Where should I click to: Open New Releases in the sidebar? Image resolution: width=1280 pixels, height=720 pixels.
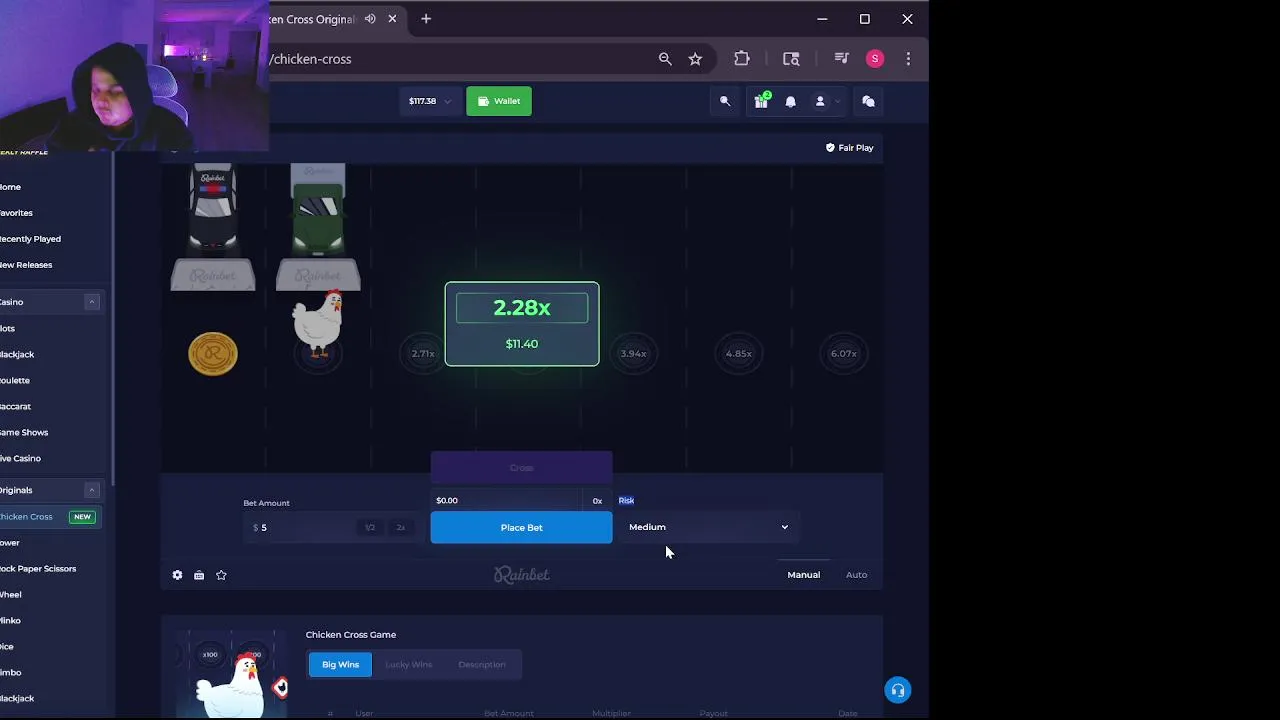[x=26, y=265]
